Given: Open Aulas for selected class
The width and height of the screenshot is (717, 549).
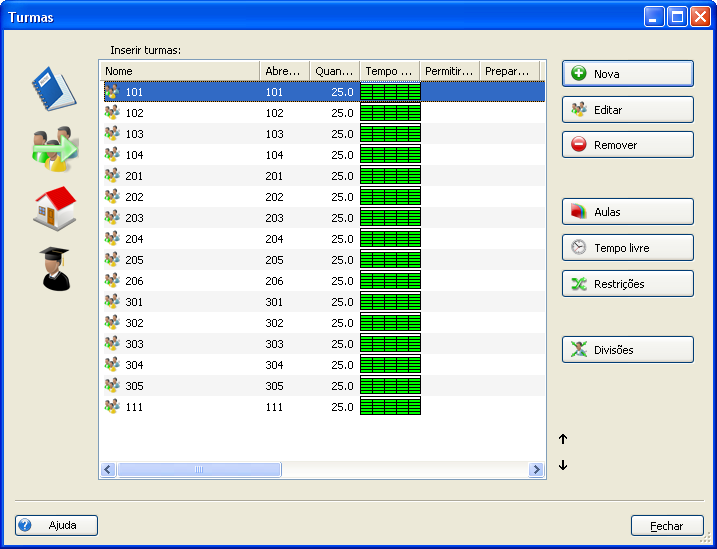Looking at the screenshot, I should pos(627,212).
